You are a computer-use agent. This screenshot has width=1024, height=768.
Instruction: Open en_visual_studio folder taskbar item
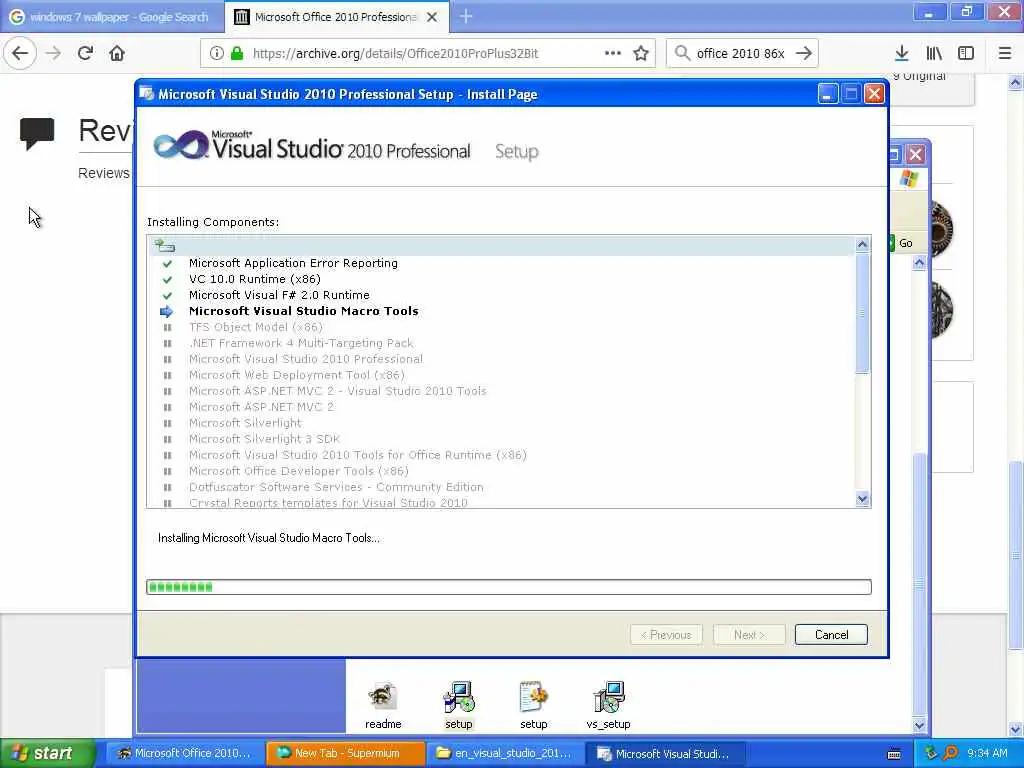(505, 753)
